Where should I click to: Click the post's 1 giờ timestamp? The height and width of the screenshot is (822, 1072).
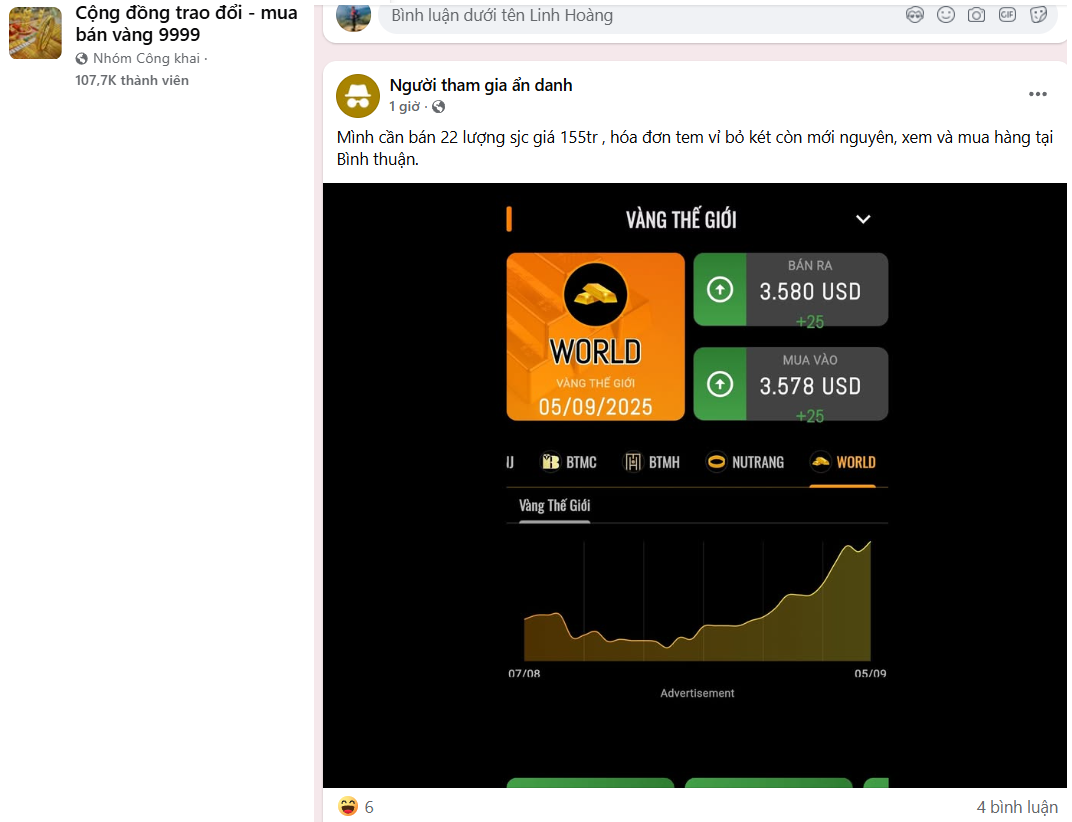[404, 107]
